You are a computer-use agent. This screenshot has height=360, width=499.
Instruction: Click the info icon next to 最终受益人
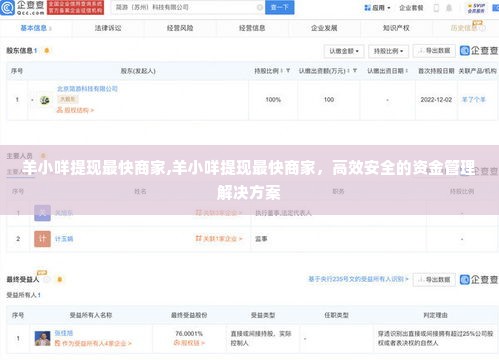(x=47, y=279)
